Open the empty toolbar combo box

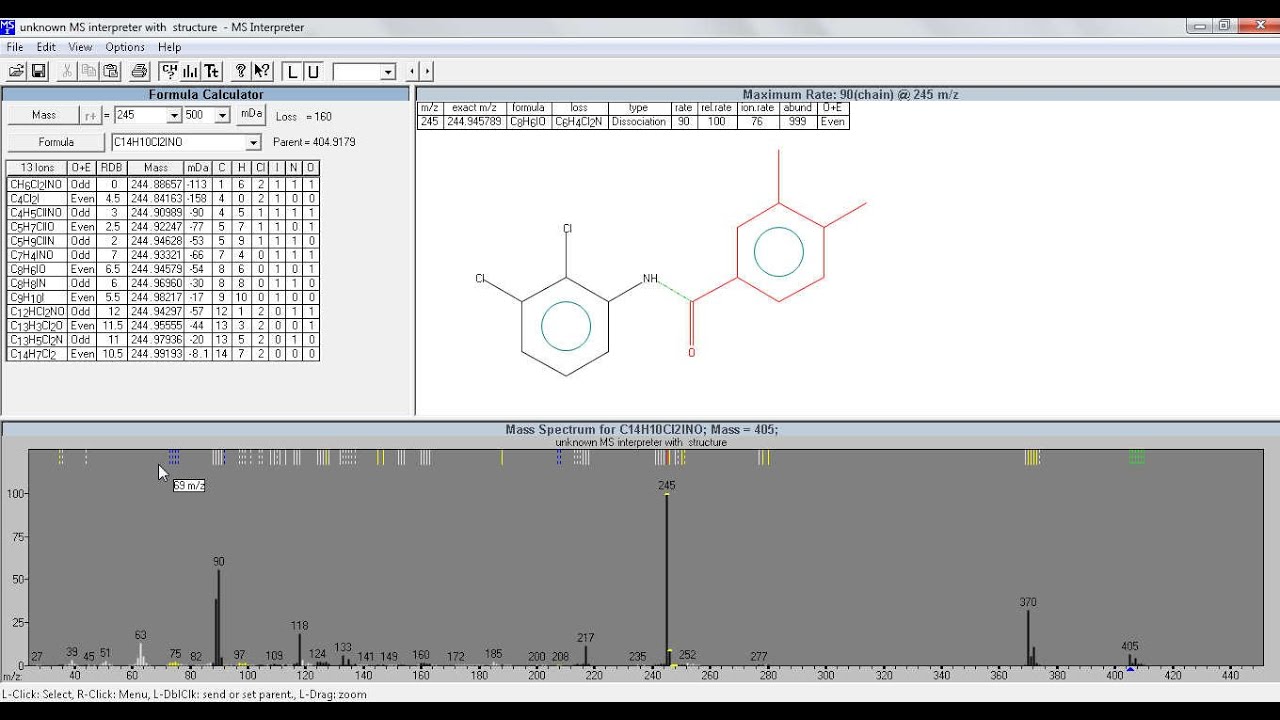point(388,72)
